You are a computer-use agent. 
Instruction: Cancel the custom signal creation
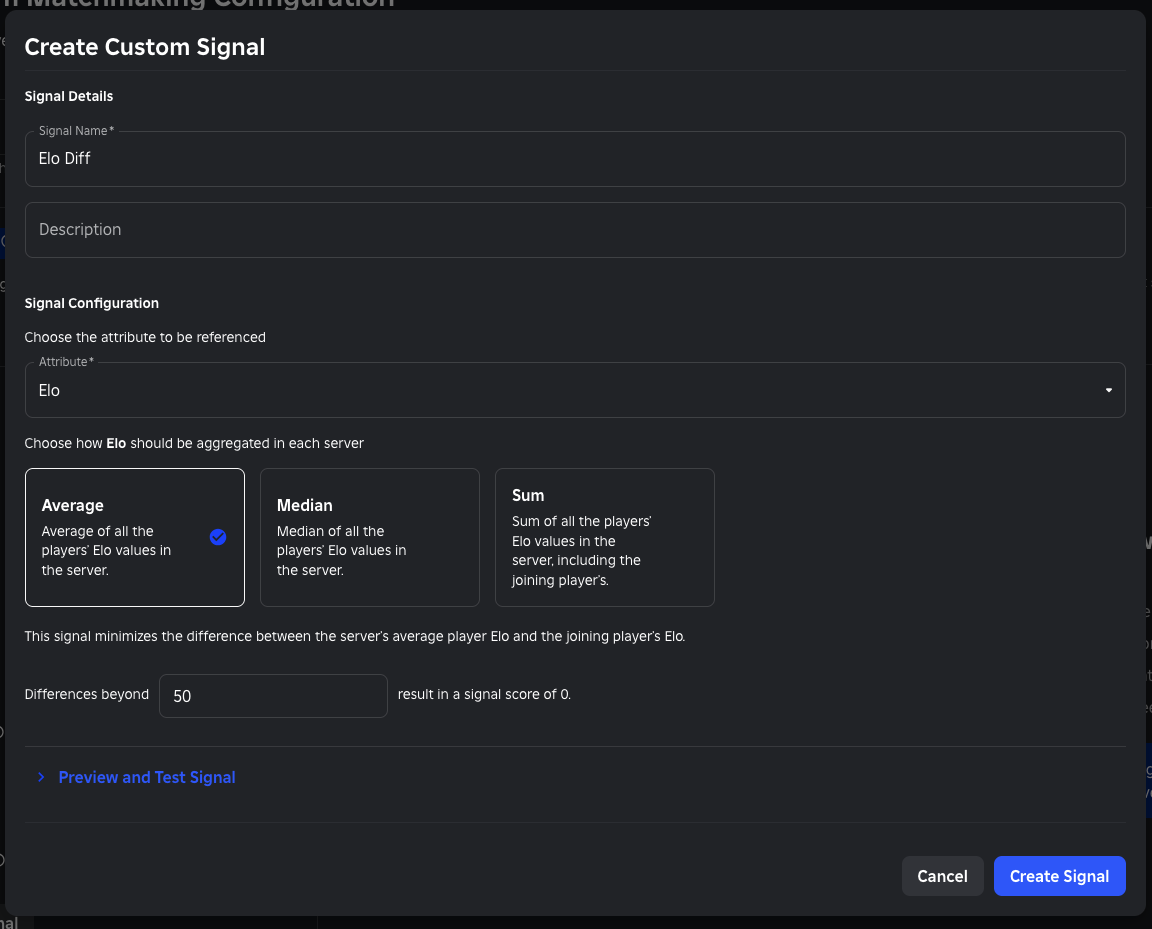(x=942, y=875)
